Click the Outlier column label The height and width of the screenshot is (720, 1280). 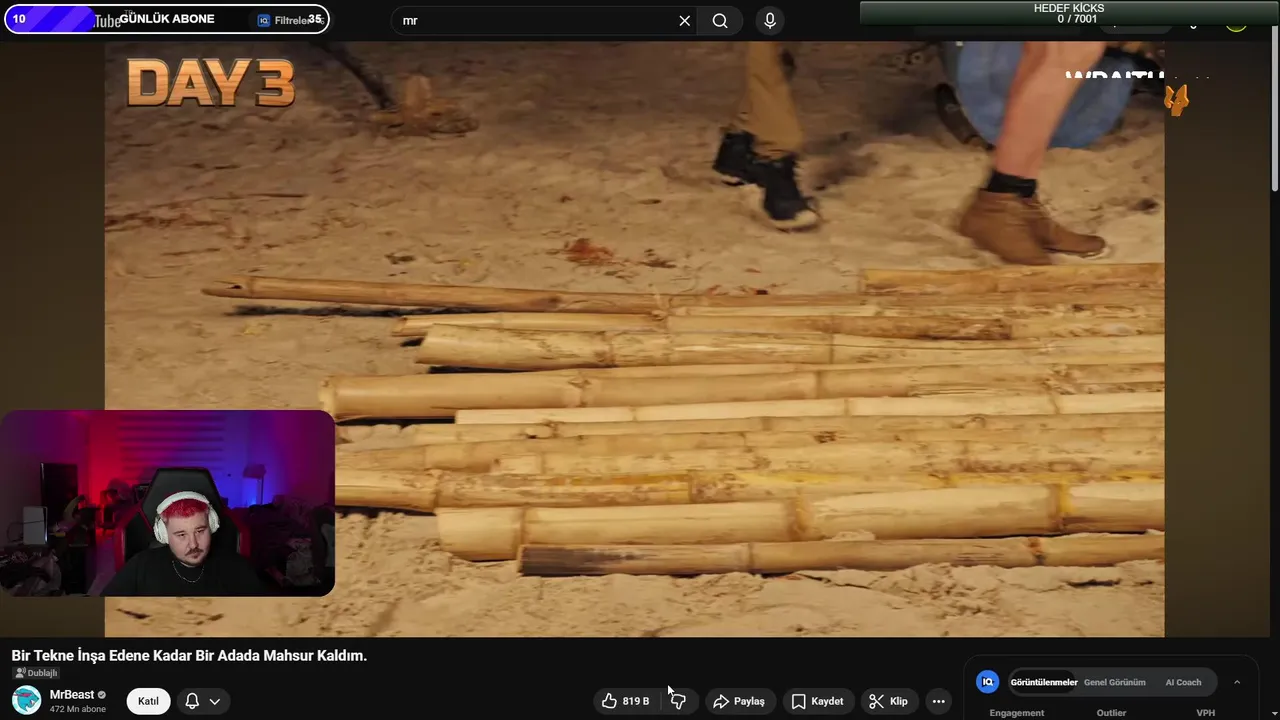tap(1111, 713)
